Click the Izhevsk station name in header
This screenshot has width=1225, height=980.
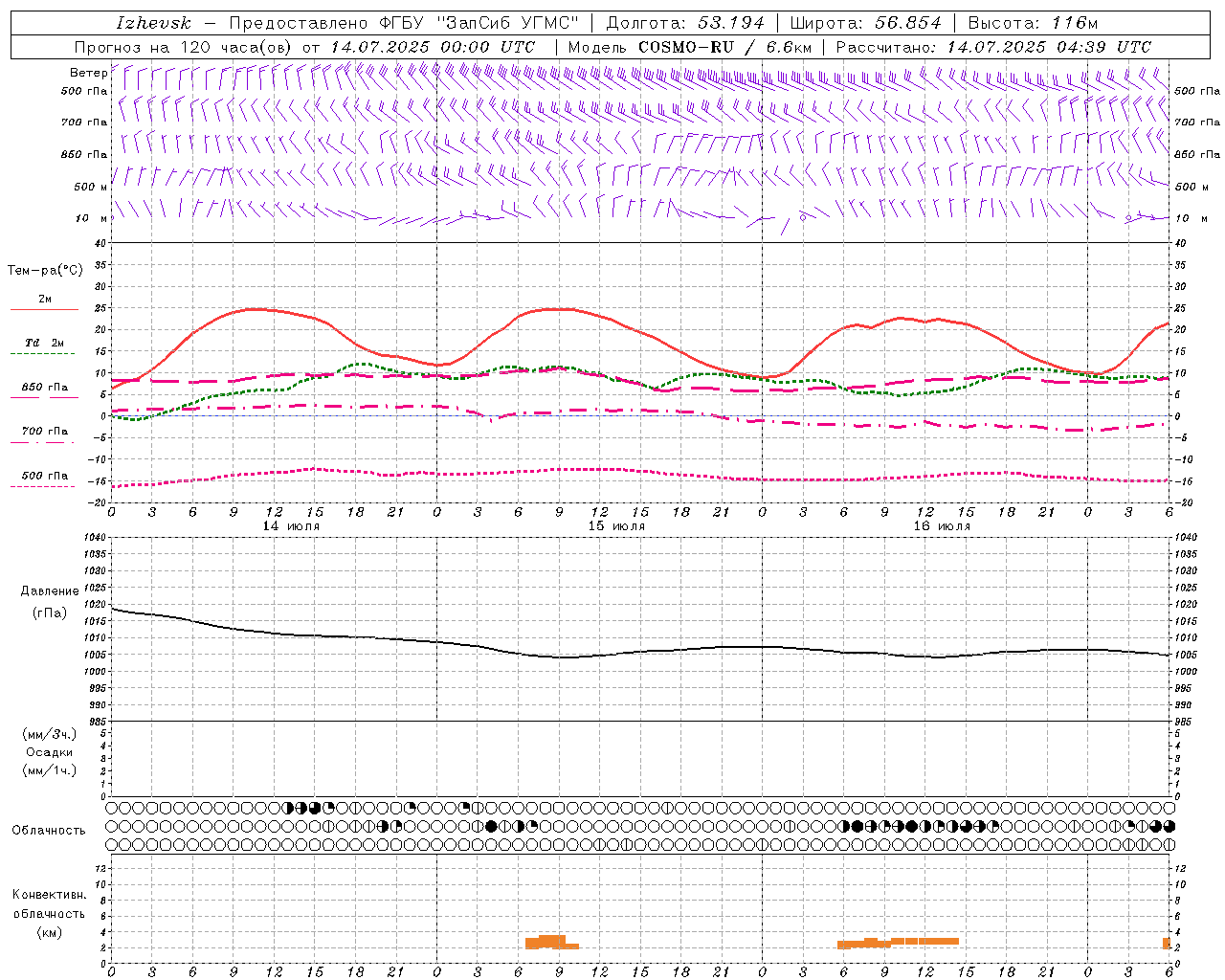tap(153, 23)
